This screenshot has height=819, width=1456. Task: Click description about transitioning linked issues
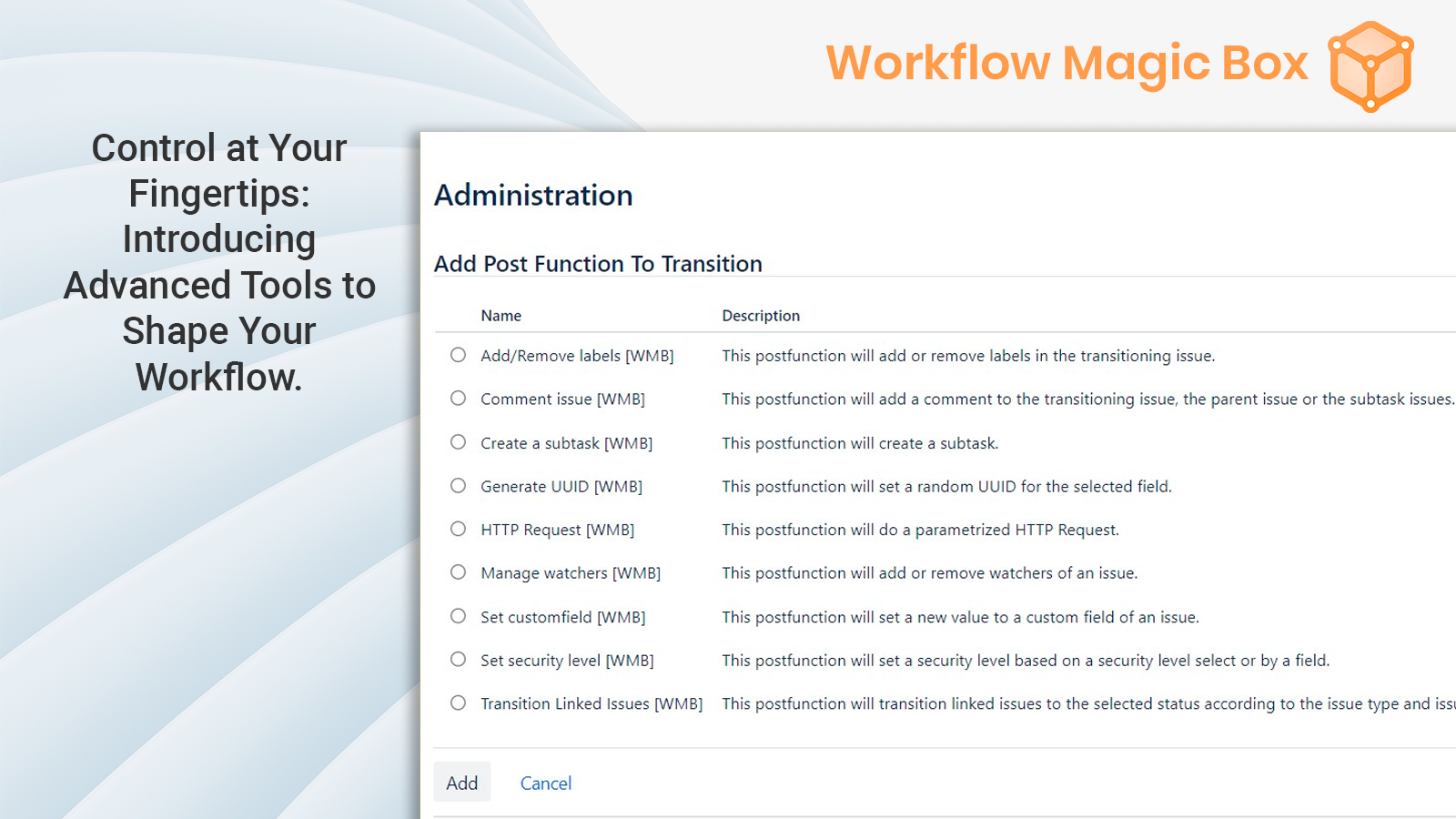pos(1088,703)
